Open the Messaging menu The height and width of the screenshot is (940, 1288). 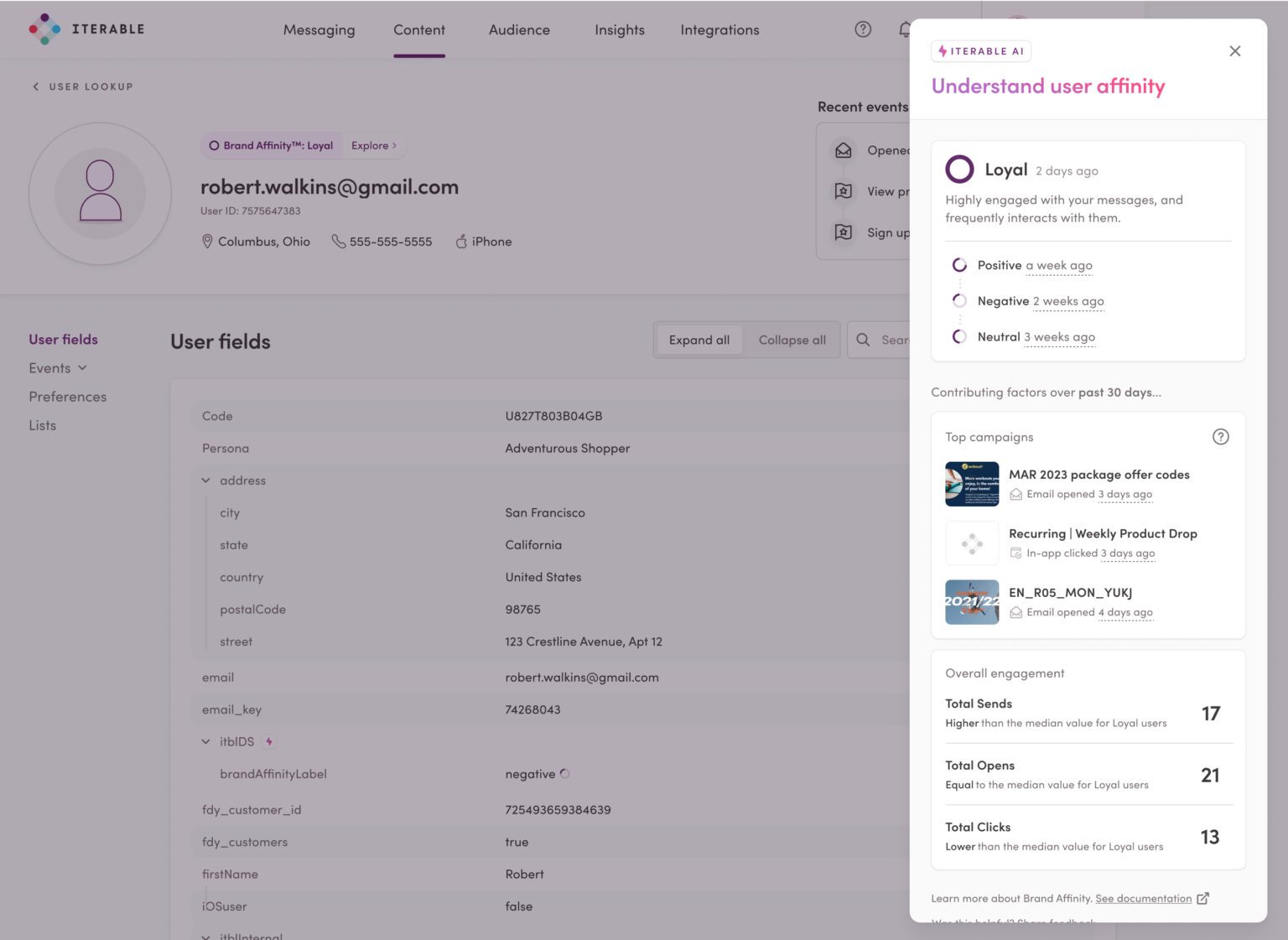click(x=319, y=30)
